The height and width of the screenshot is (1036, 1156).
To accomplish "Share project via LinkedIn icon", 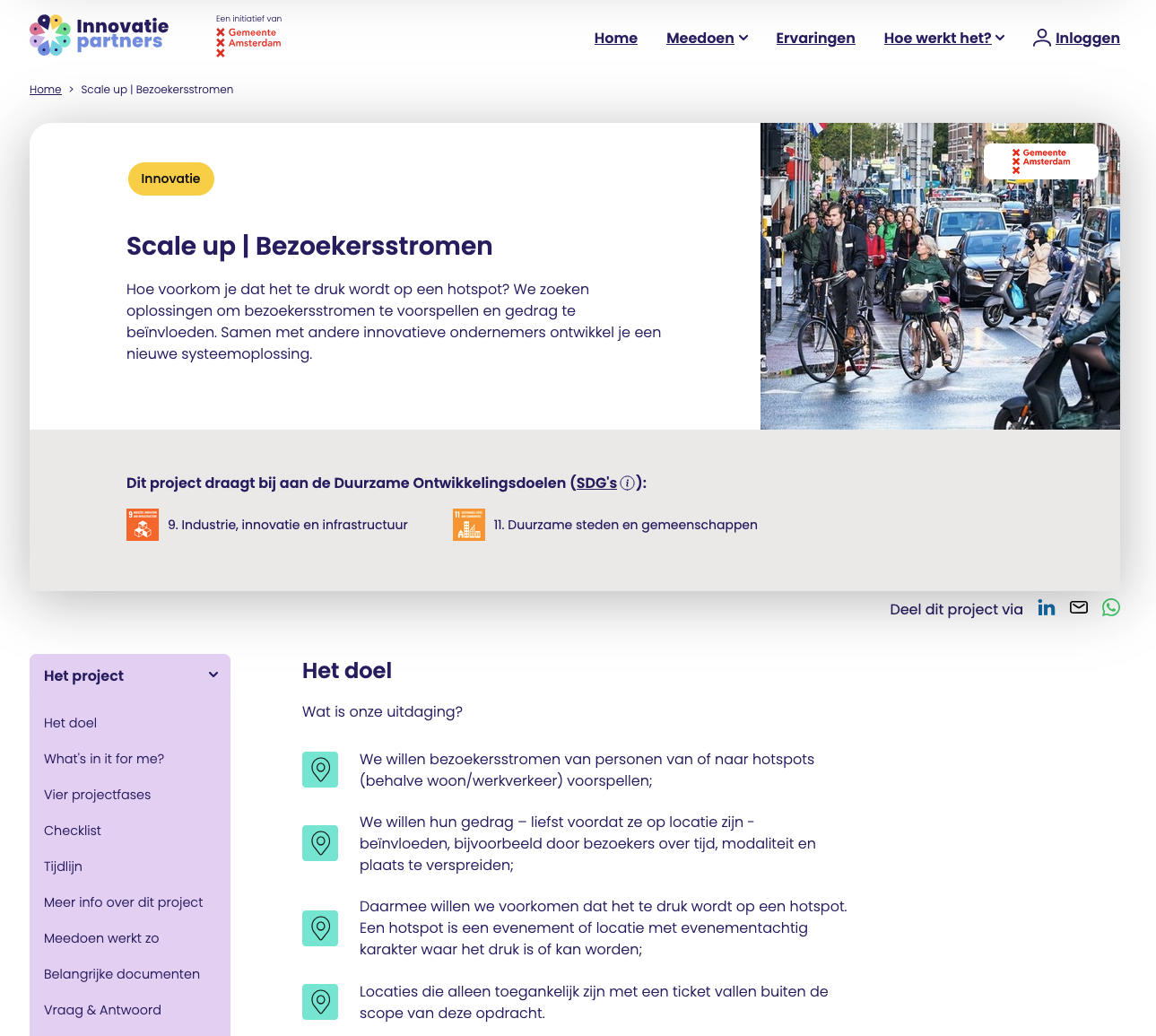I will coord(1047,608).
